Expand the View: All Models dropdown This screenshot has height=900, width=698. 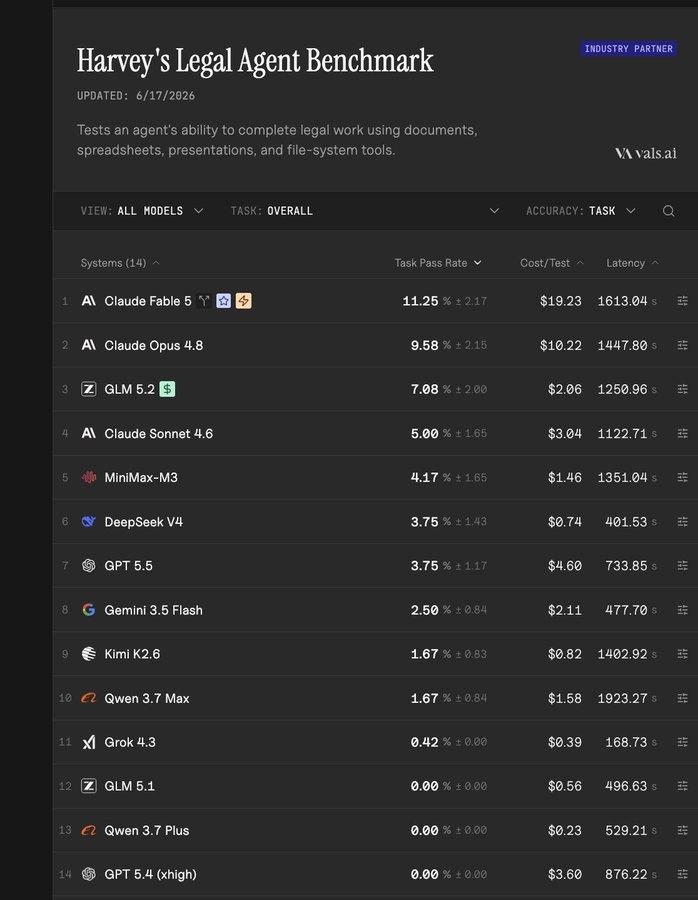click(142, 211)
